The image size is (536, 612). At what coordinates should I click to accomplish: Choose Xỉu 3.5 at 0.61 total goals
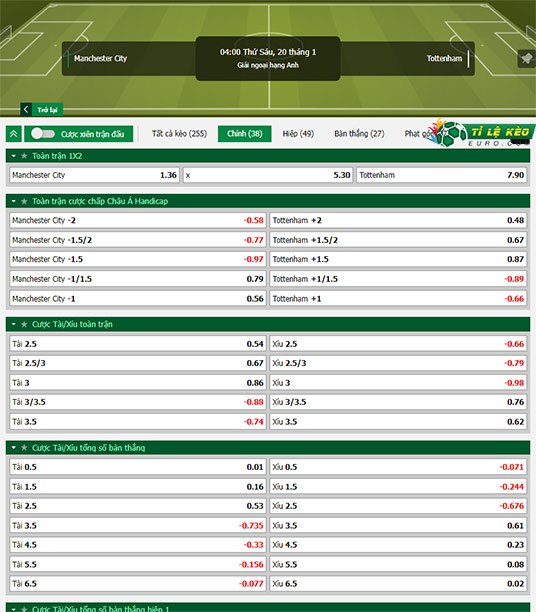(x=398, y=525)
